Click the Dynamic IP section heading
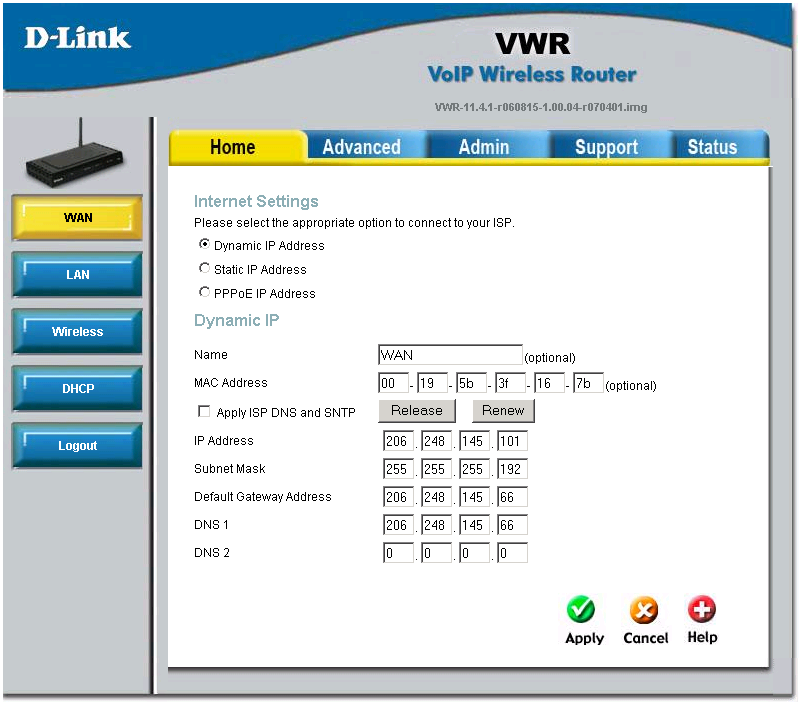Viewport: 800px width, 703px height. click(237, 320)
